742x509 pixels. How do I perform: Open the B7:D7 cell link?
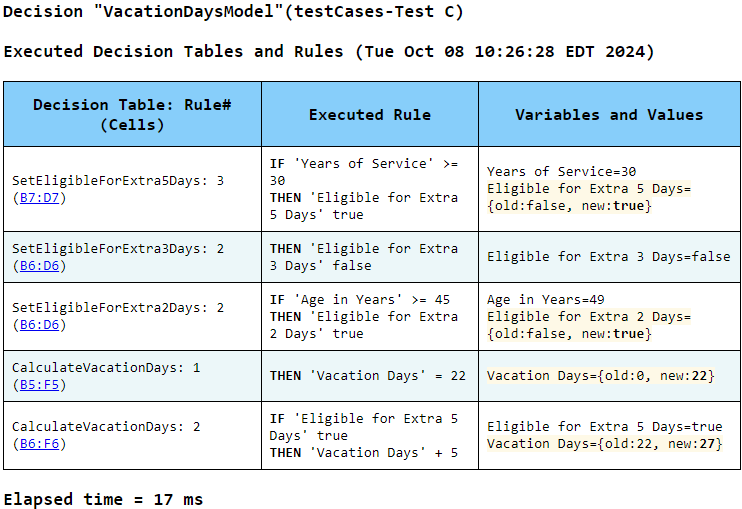(x=39, y=198)
